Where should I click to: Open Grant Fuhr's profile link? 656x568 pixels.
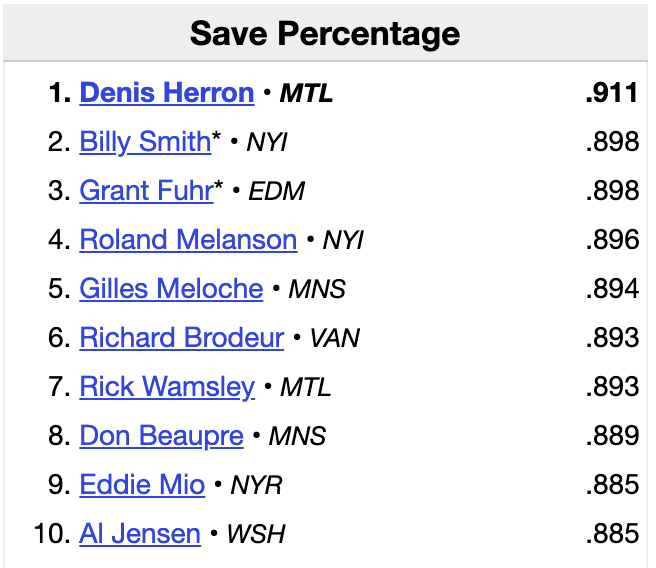[146, 191]
